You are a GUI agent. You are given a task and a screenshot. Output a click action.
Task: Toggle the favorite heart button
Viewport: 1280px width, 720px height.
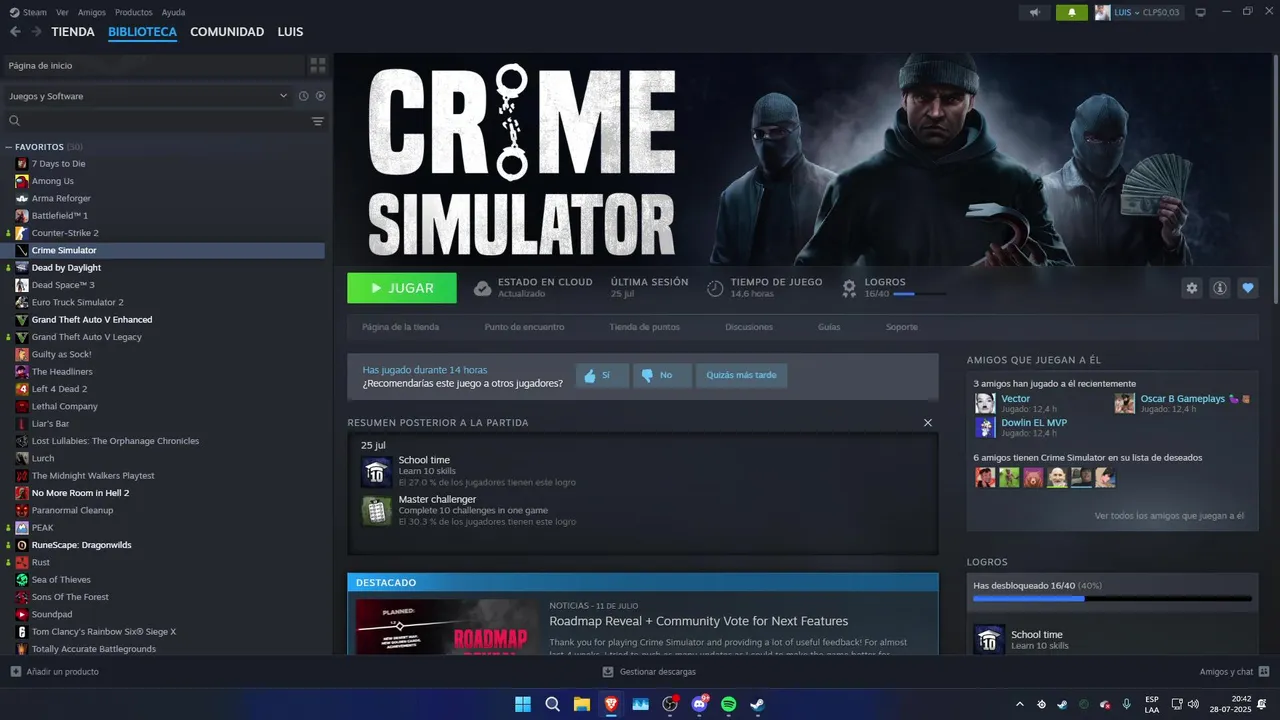click(1247, 288)
